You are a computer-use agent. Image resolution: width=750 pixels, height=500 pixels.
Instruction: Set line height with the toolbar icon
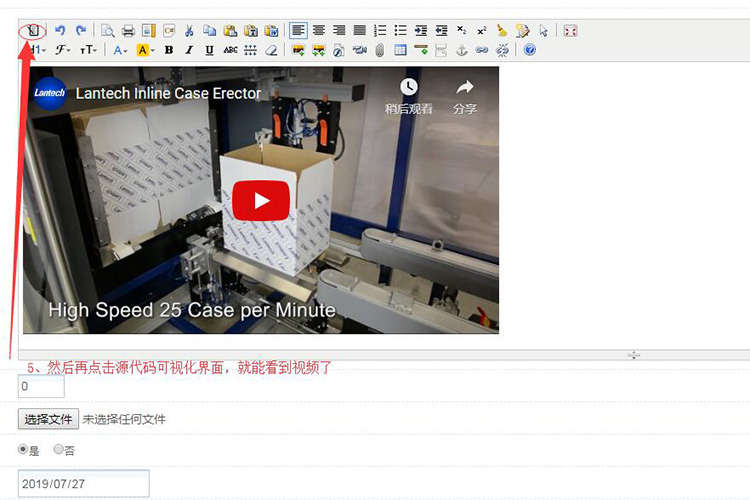point(250,50)
